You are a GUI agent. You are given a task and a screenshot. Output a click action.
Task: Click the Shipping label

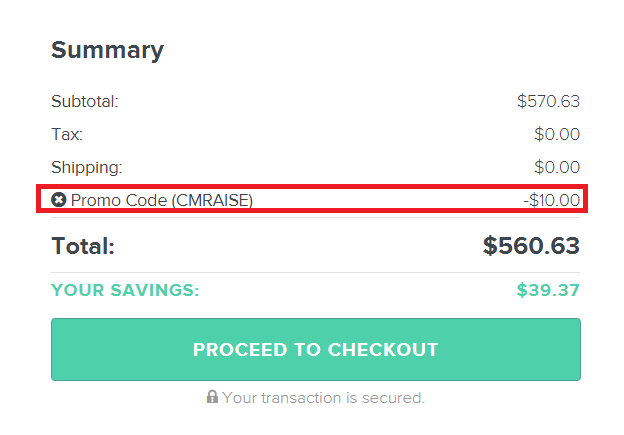point(87,168)
